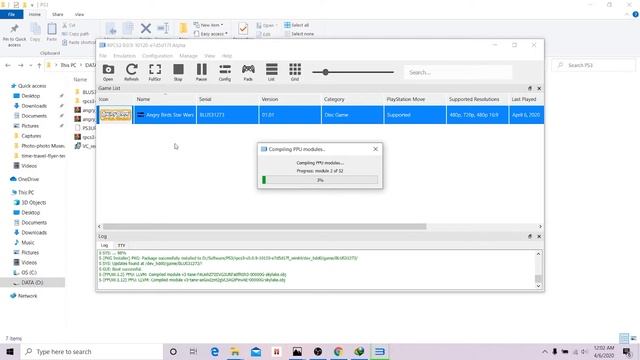
Task: Open Task View on taskbar
Action: click(193, 351)
